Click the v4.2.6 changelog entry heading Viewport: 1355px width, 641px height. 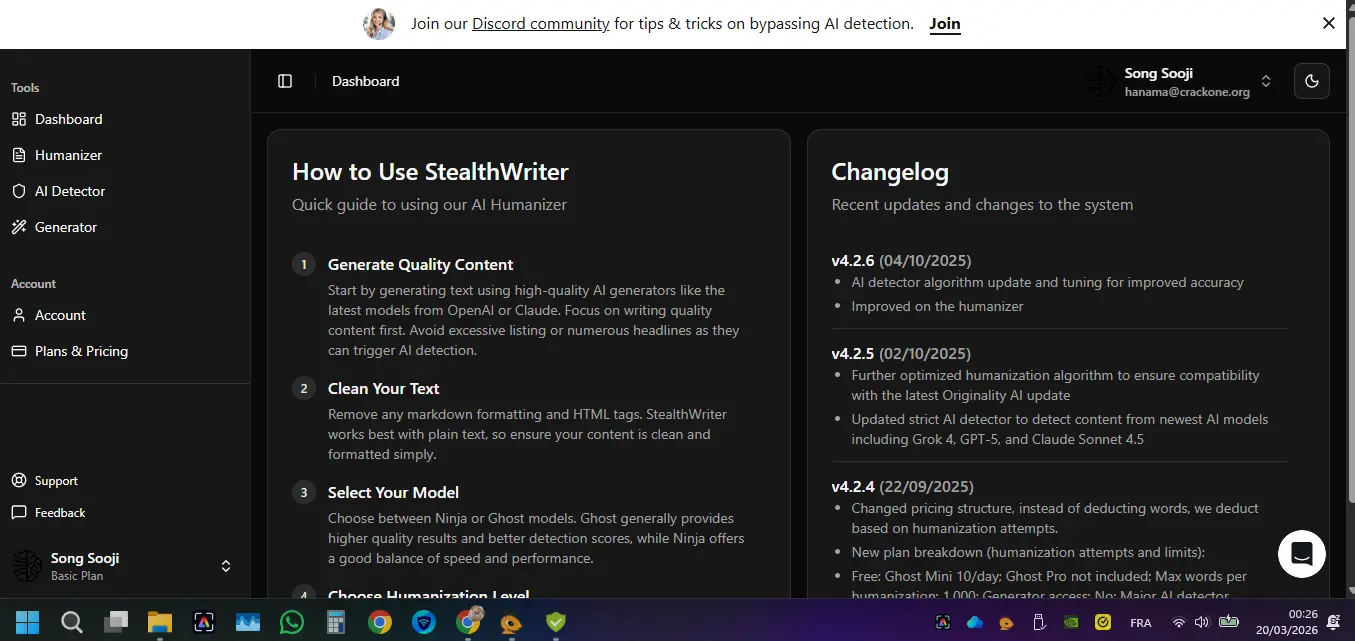(901, 261)
